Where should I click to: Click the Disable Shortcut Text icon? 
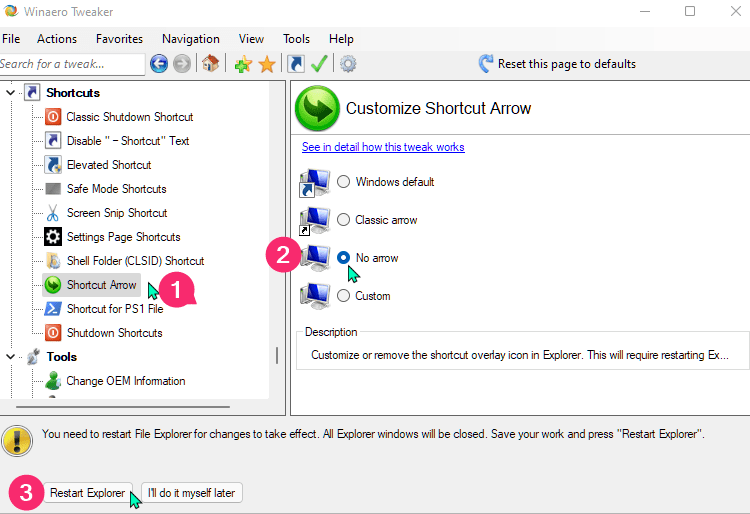coord(53,141)
